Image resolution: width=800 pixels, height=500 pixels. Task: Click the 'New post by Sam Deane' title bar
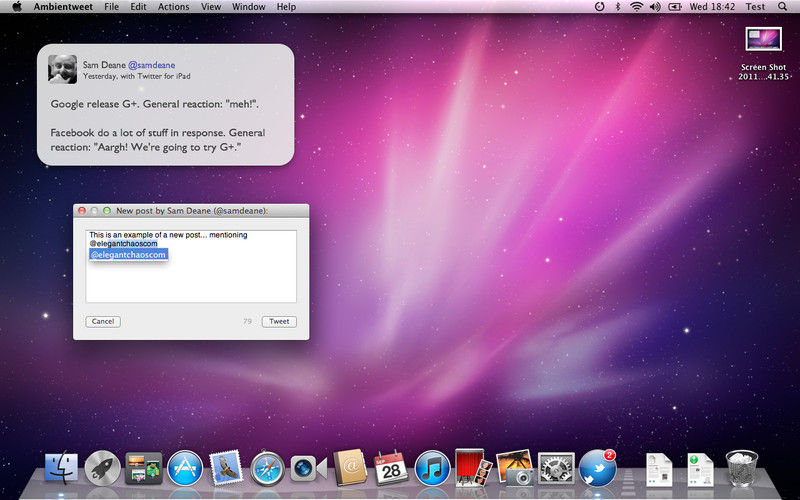[x=192, y=211]
